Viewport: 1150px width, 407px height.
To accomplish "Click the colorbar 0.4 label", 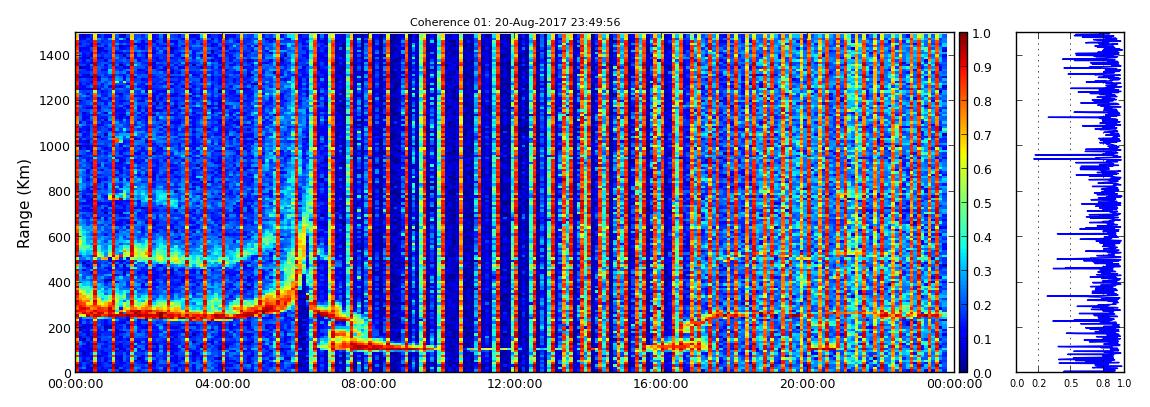I will 984,237.
